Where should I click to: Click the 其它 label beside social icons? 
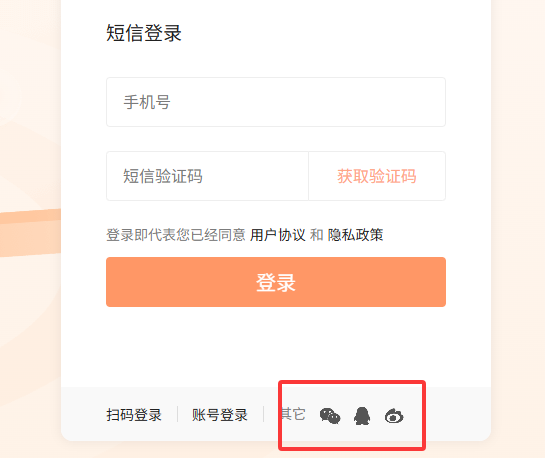294,414
